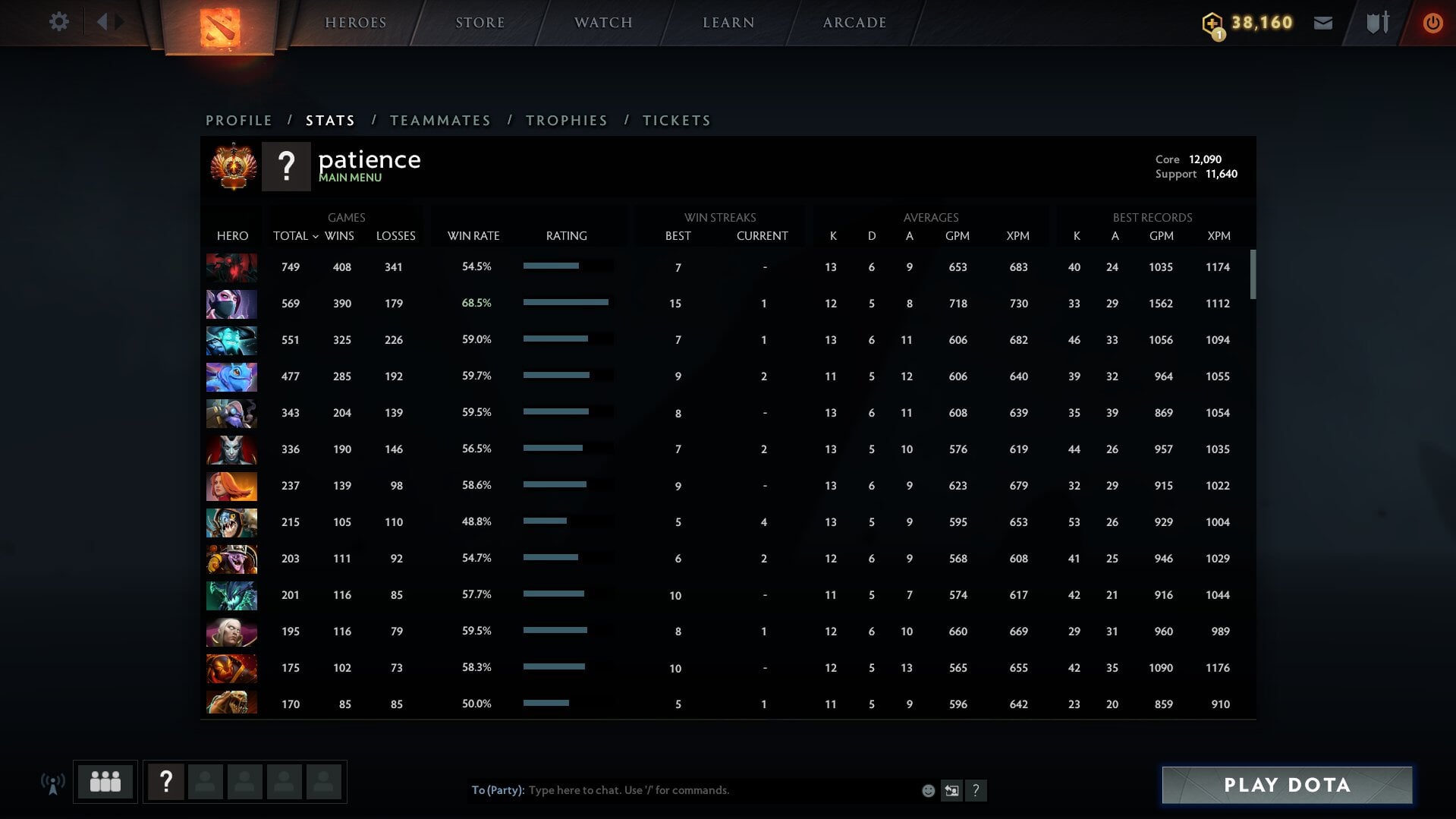Click the stats table vertical scrollbar
The image size is (1456, 819).
pyautogui.click(x=1253, y=275)
